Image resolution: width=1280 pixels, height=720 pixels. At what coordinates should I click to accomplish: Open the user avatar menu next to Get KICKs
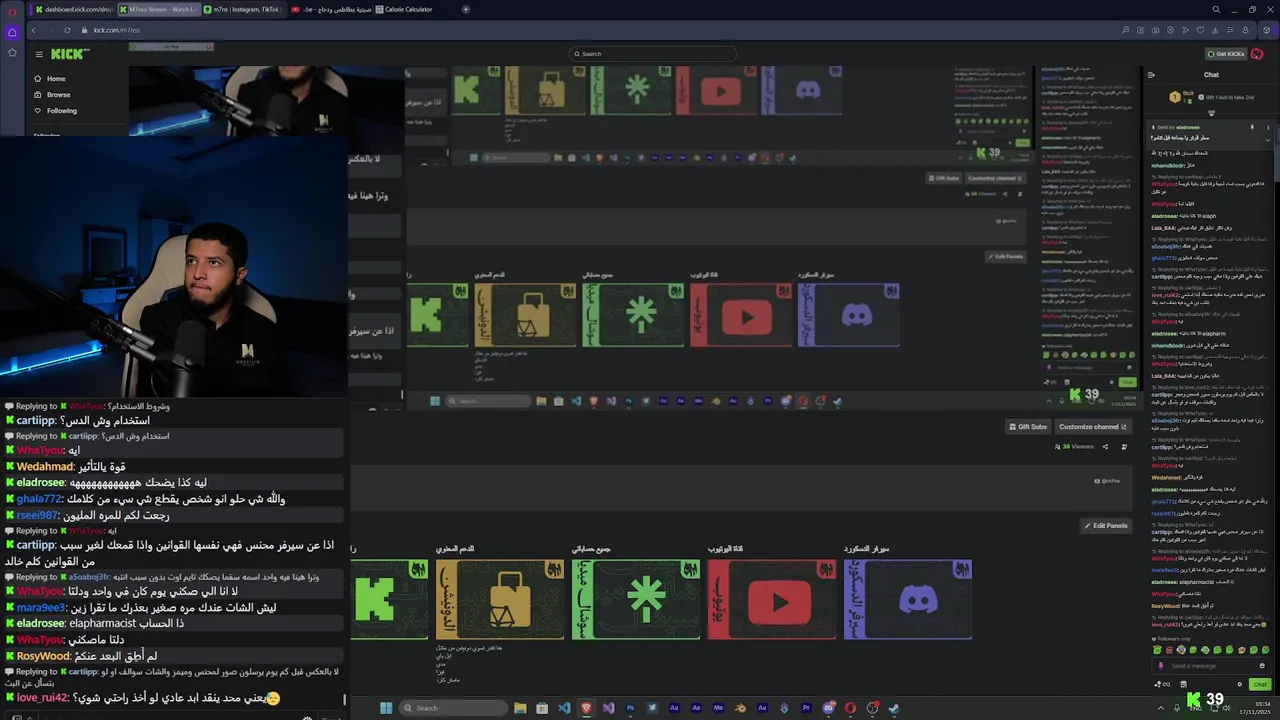[1257, 54]
